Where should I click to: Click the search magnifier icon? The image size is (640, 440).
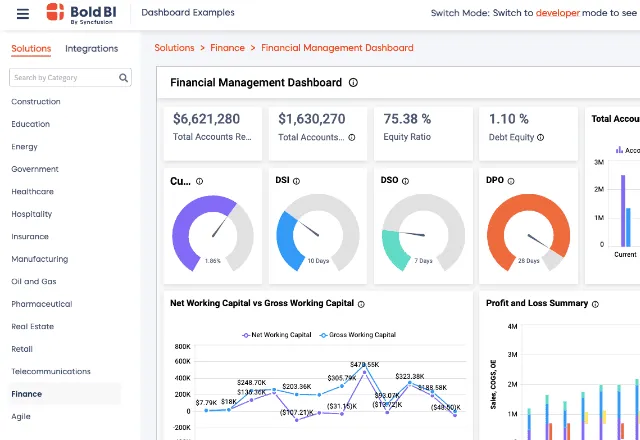pos(124,77)
